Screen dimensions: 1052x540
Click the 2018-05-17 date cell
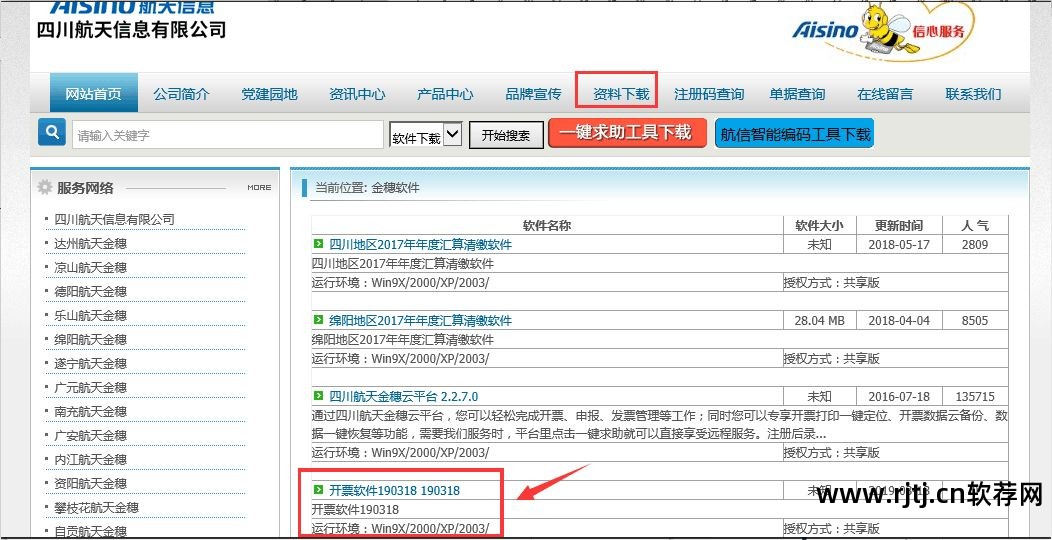(899, 244)
